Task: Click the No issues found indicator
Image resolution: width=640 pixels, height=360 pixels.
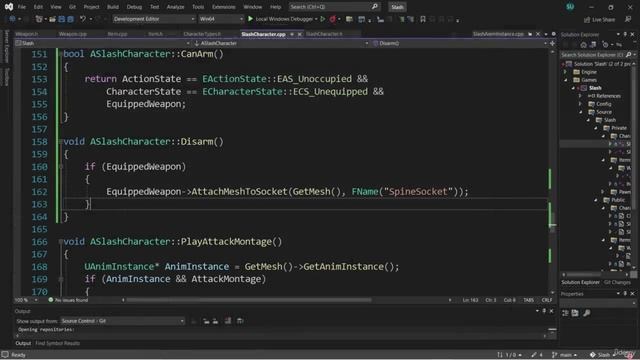Action: (68, 300)
